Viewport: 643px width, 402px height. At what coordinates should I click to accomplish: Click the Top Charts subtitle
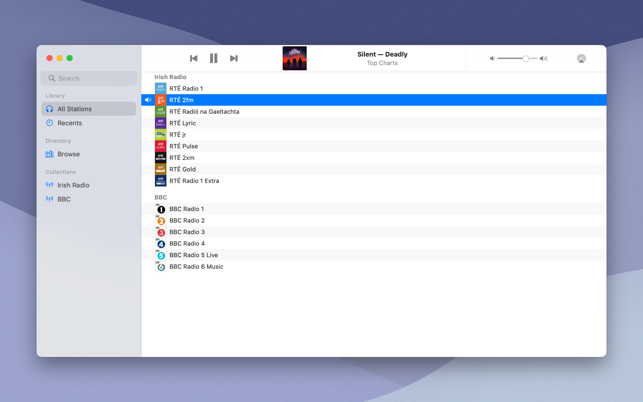pyautogui.click(x=382, y=63)
